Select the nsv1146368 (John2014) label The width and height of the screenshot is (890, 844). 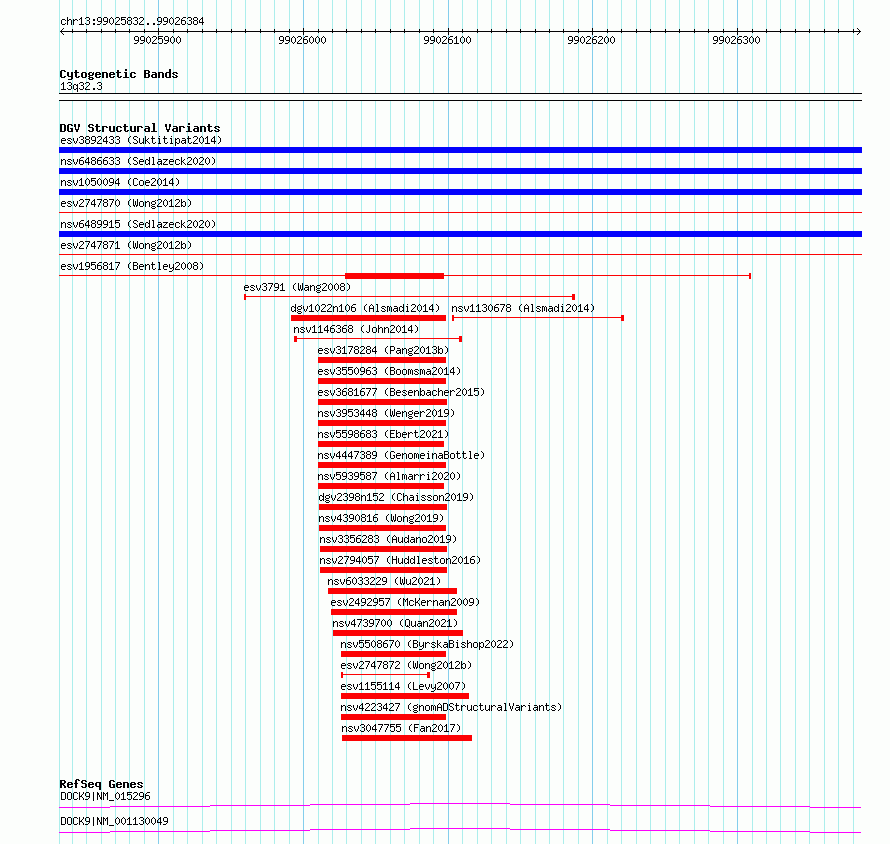click(x=356, y=329)
